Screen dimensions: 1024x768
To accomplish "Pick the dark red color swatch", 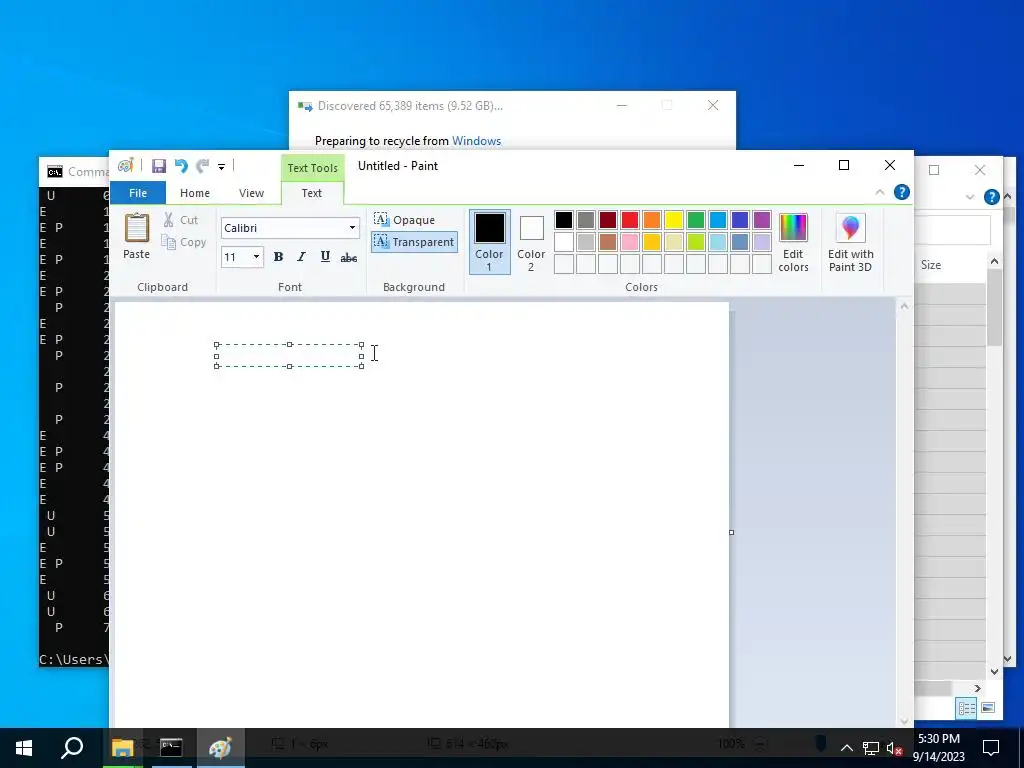I will click(608, 220).
